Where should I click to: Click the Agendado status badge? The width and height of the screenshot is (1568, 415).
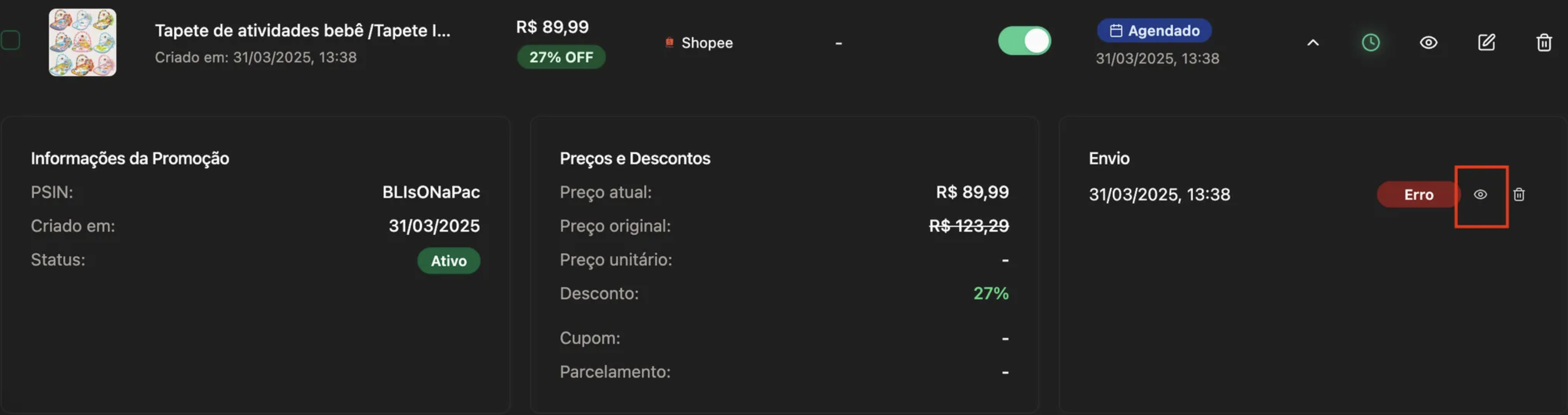point(1154,30)
